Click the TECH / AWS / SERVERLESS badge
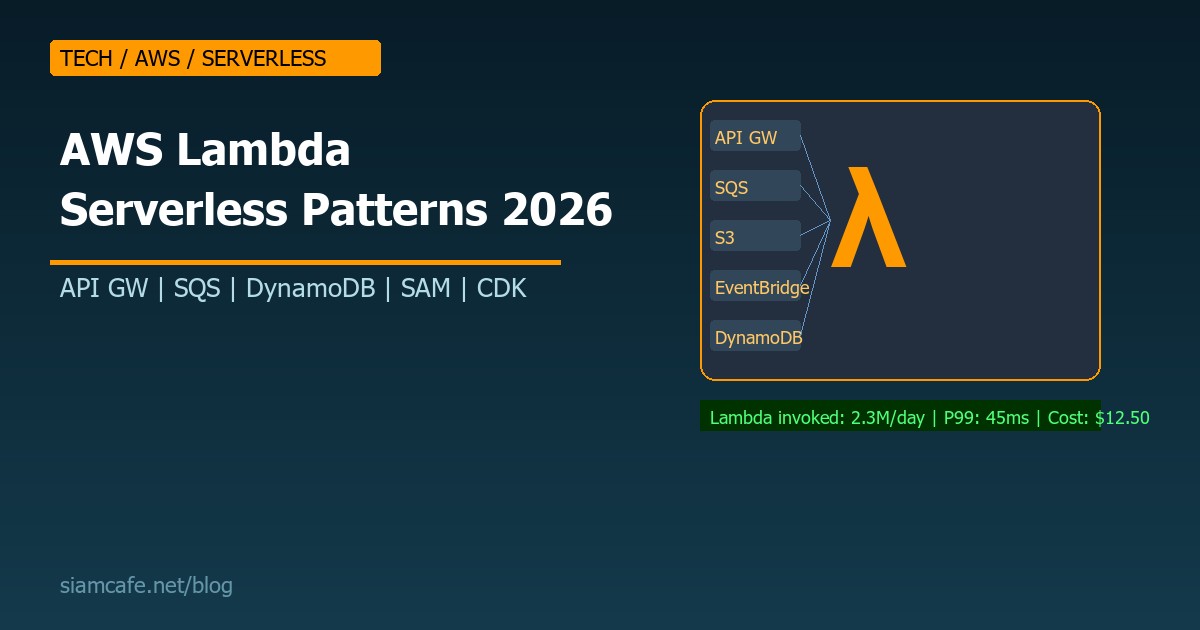The height and width of the screenshot is (630, 1200). click(x=215, y=58)
